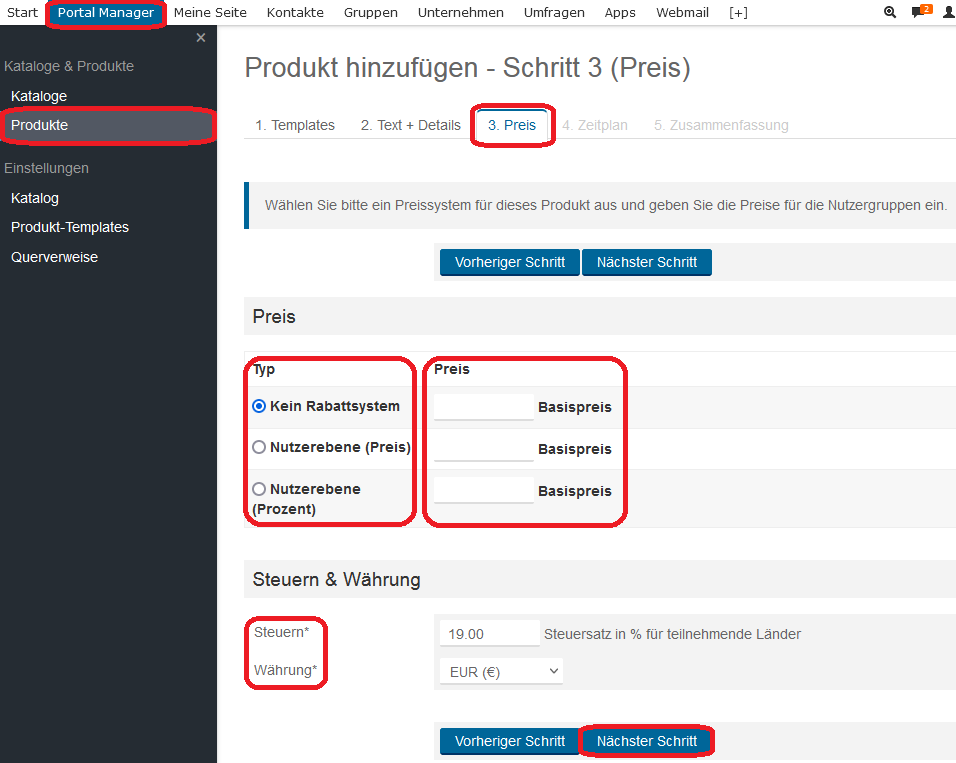Select the Nutzerebene (Preis) radio option
The image size is (956, 763).
coord(259,448)
